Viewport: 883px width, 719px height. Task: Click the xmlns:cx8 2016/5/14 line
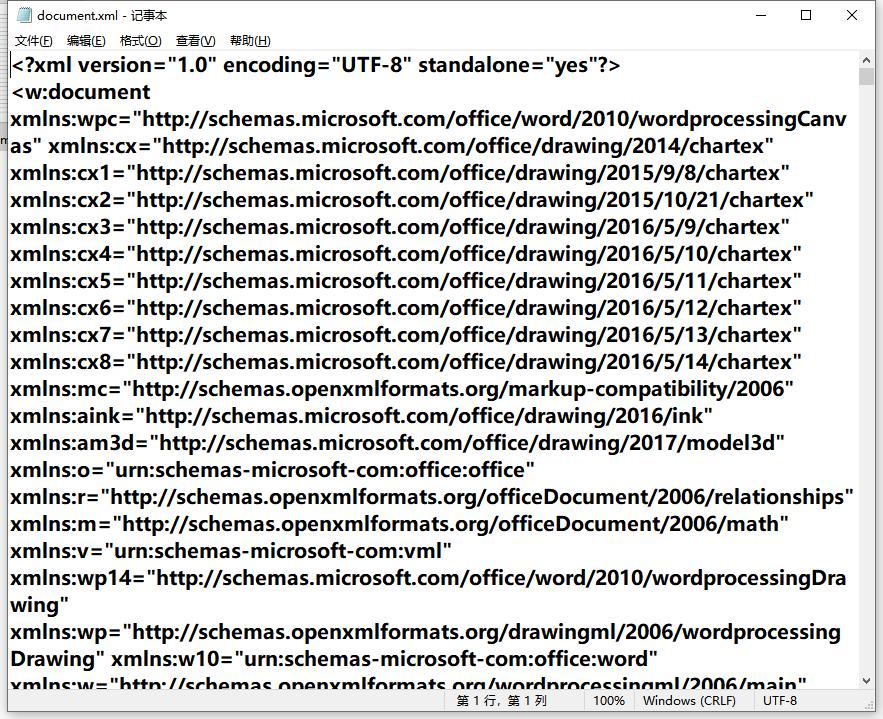click(405, 362)
